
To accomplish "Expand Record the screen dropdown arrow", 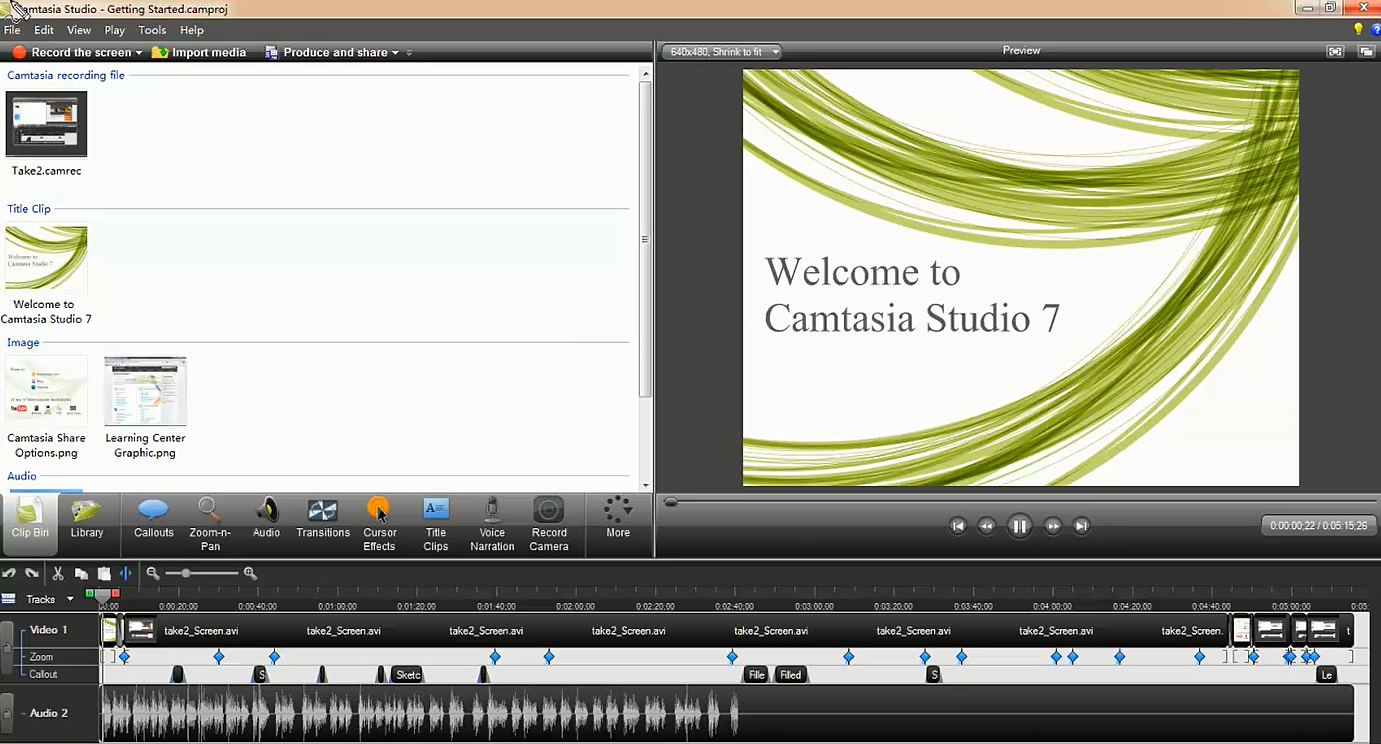I will 139,53.
